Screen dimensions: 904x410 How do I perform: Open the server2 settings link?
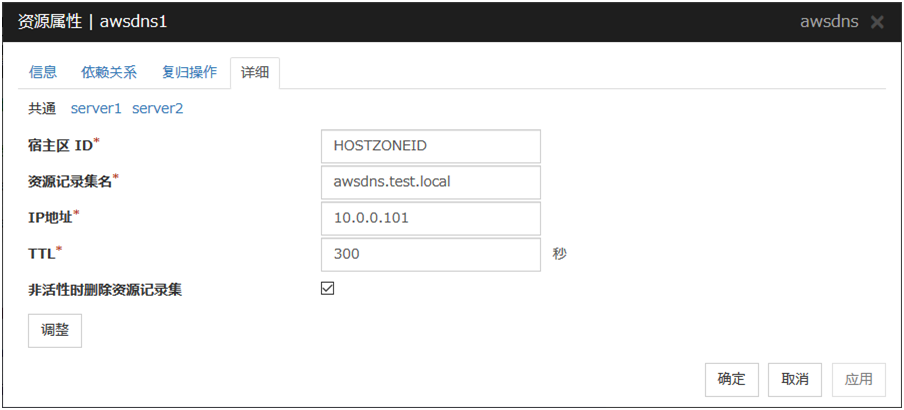(158, 108)
